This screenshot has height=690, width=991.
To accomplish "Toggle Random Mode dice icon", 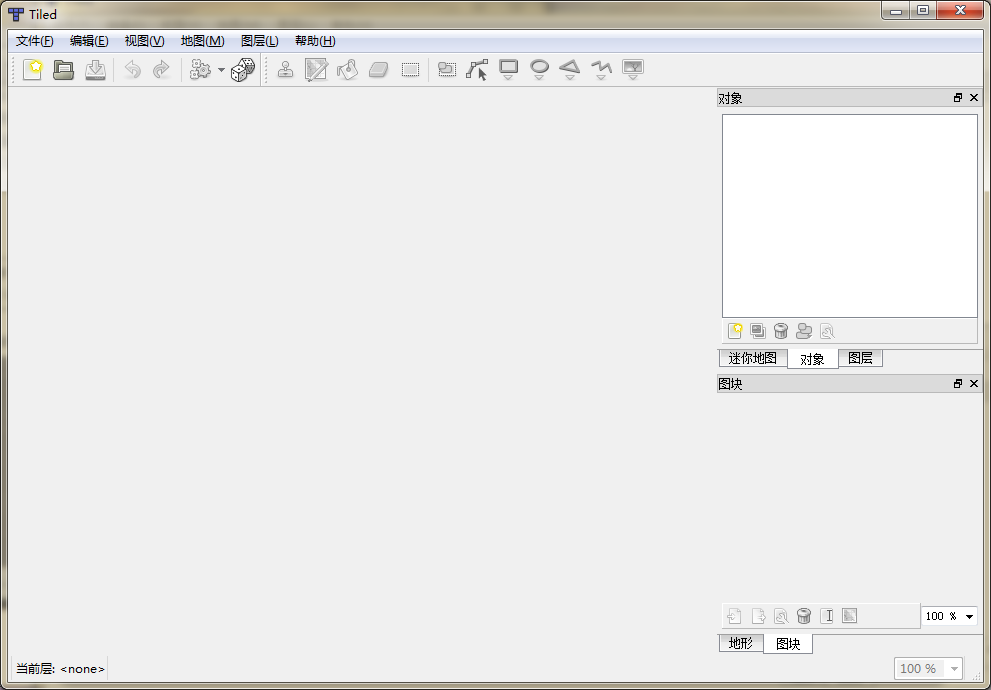I will click(x=243, y=70).
